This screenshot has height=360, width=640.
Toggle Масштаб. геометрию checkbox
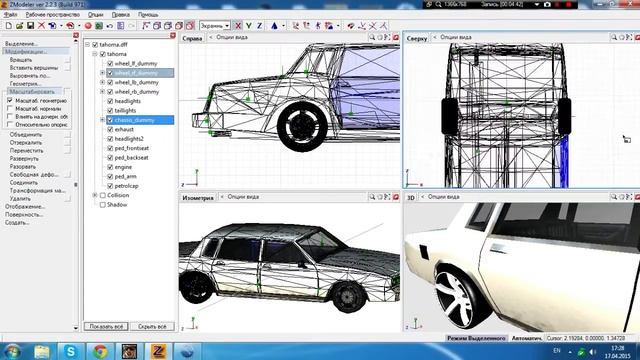click(10, 100)
